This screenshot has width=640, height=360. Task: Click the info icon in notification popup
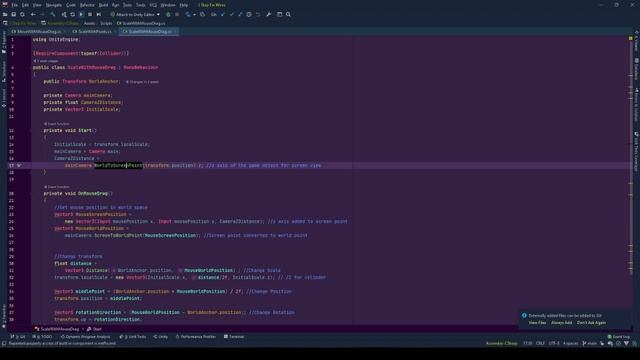(x=524, y=316)
